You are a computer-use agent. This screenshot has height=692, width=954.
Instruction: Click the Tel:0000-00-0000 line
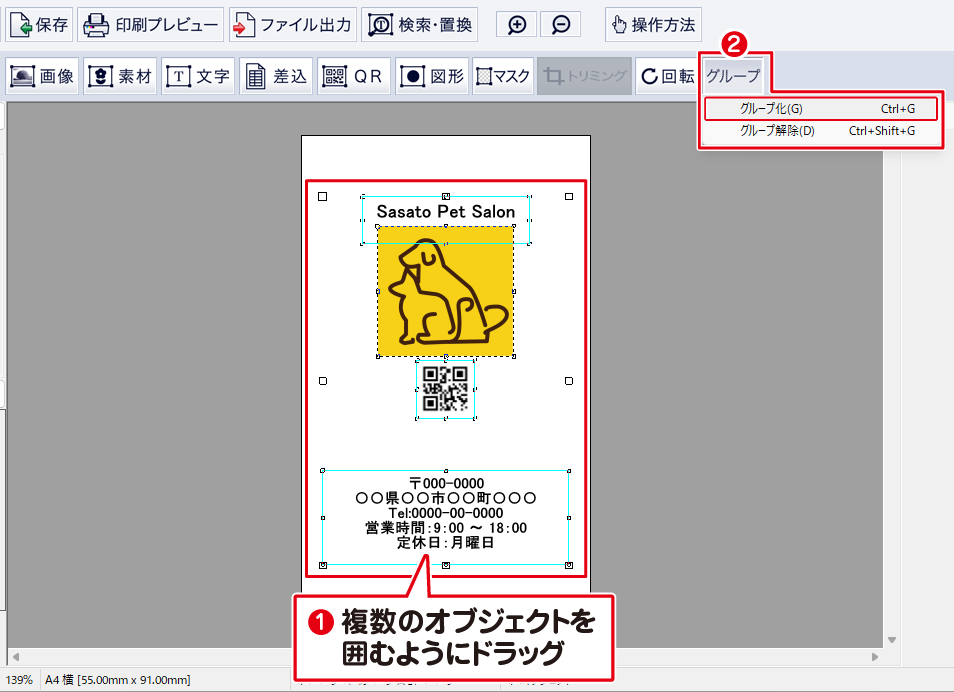click(x=446, y=513)
